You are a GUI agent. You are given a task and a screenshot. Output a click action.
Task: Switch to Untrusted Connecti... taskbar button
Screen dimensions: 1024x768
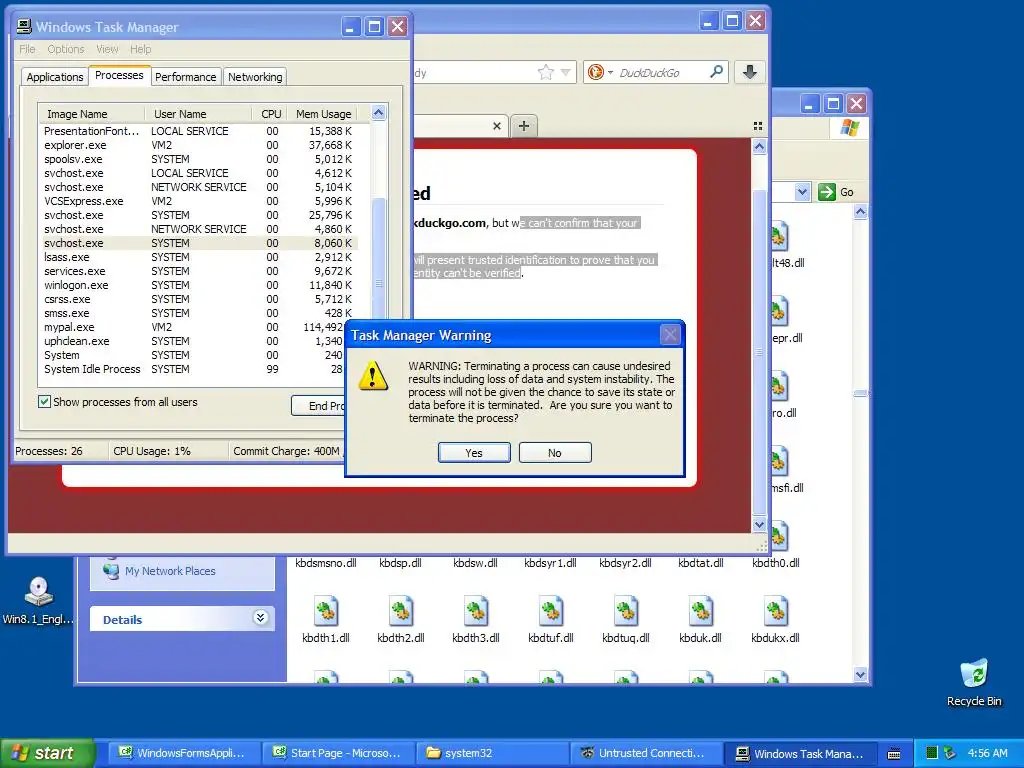646,753
